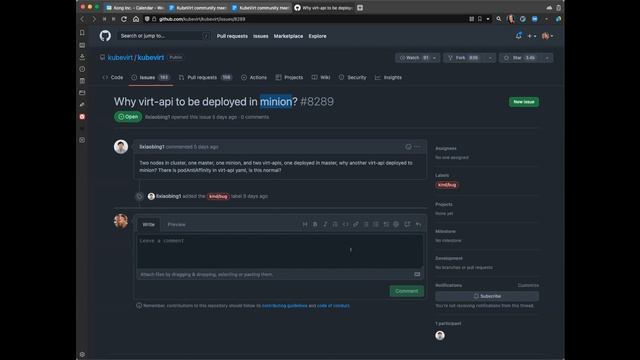Viewport: 640px width, 360px height.
Task: Click the green New issue button
Action: click(524, 102)
